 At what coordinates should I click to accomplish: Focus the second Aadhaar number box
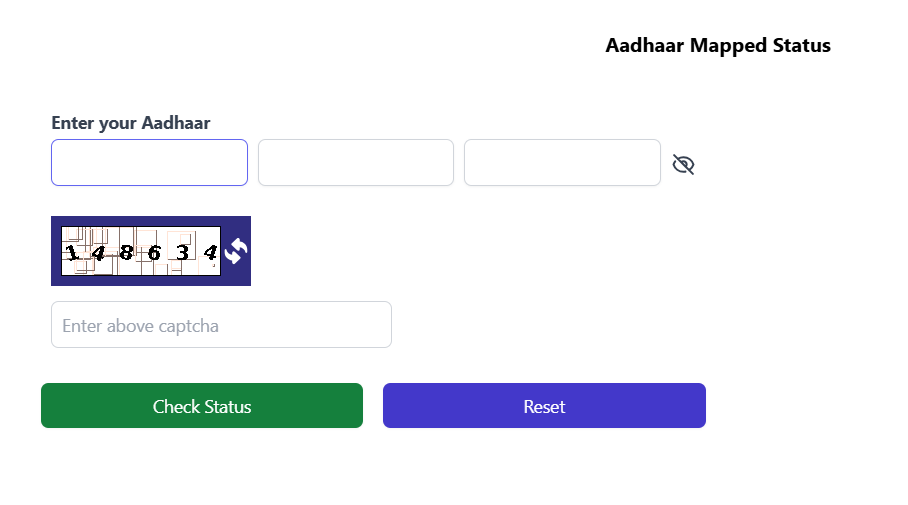[356, 162]
